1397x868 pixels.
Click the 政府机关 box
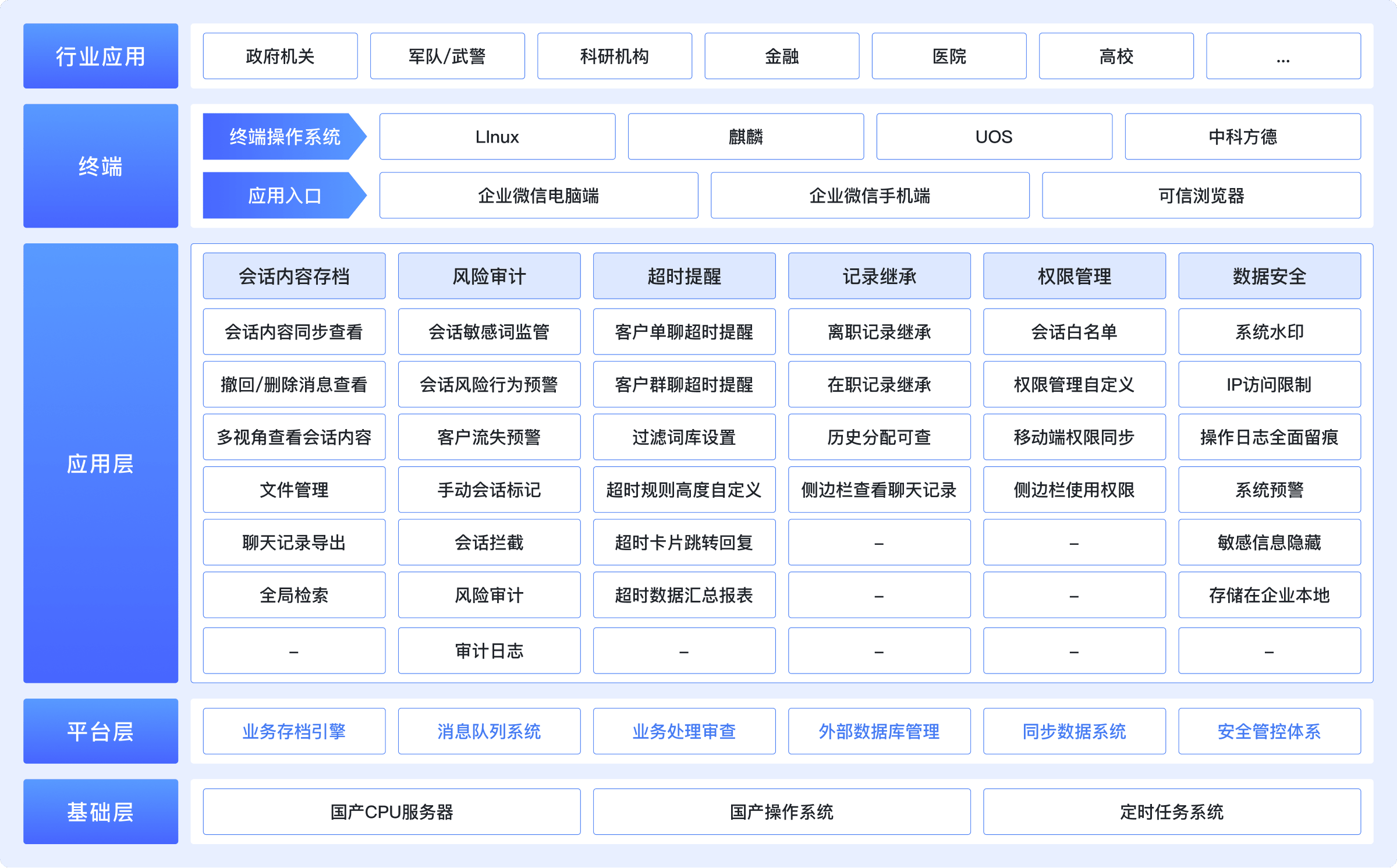(x=280, y=56)
